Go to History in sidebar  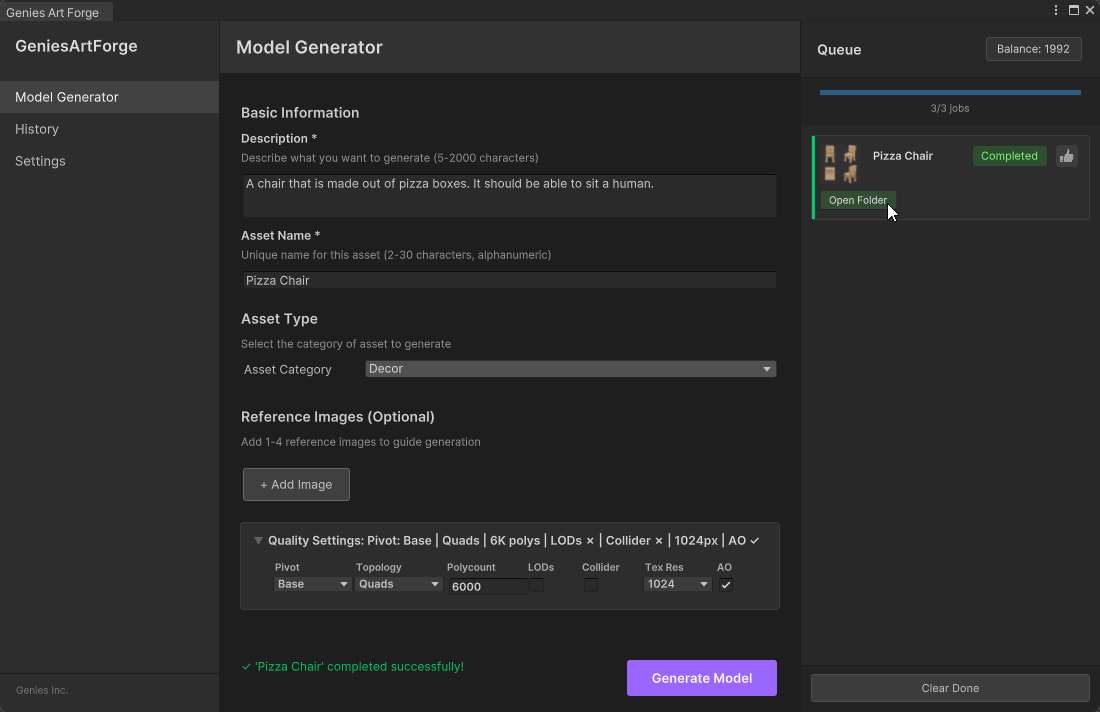[x=37, y=129]
